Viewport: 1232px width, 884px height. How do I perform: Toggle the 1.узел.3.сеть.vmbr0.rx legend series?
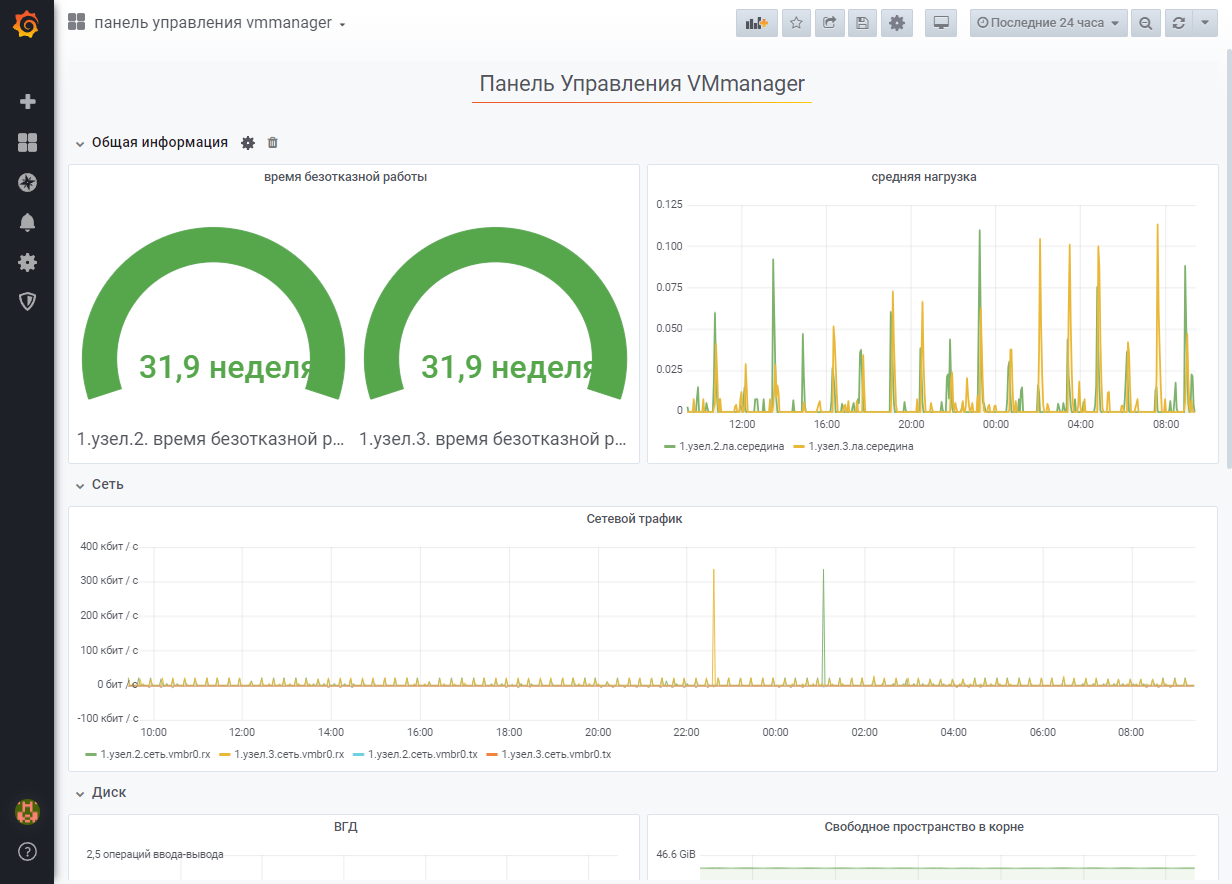click(x=288, y=754)
